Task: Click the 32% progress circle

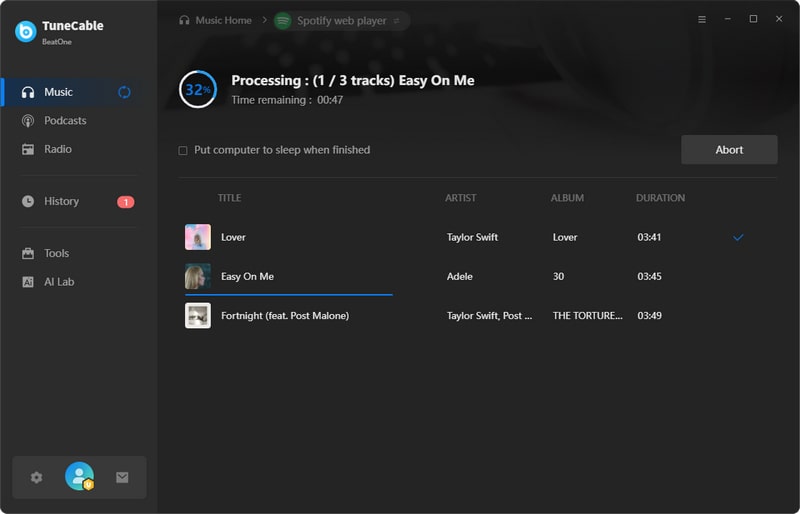Action: (x=198, y=89)
